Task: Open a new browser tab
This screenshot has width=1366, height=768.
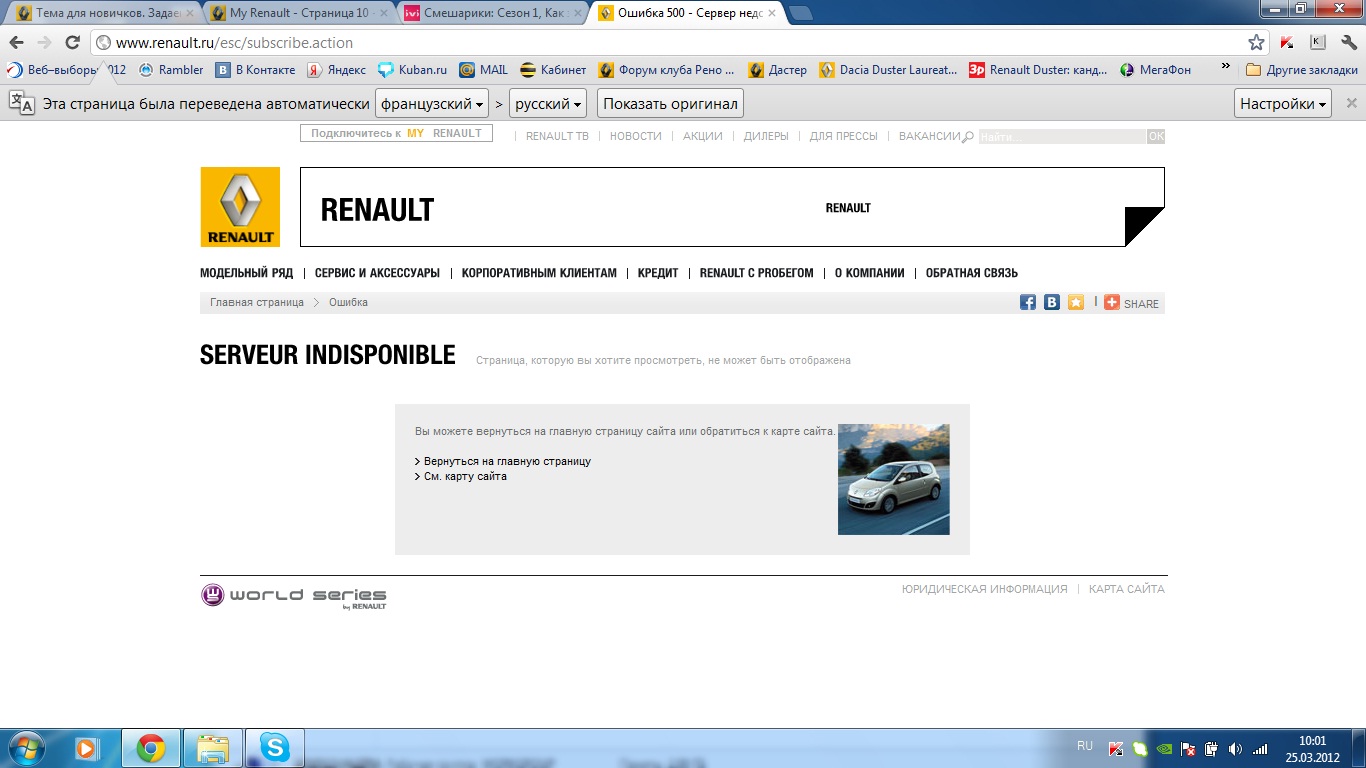Action: pyautogui.click(x=801, y=14)
